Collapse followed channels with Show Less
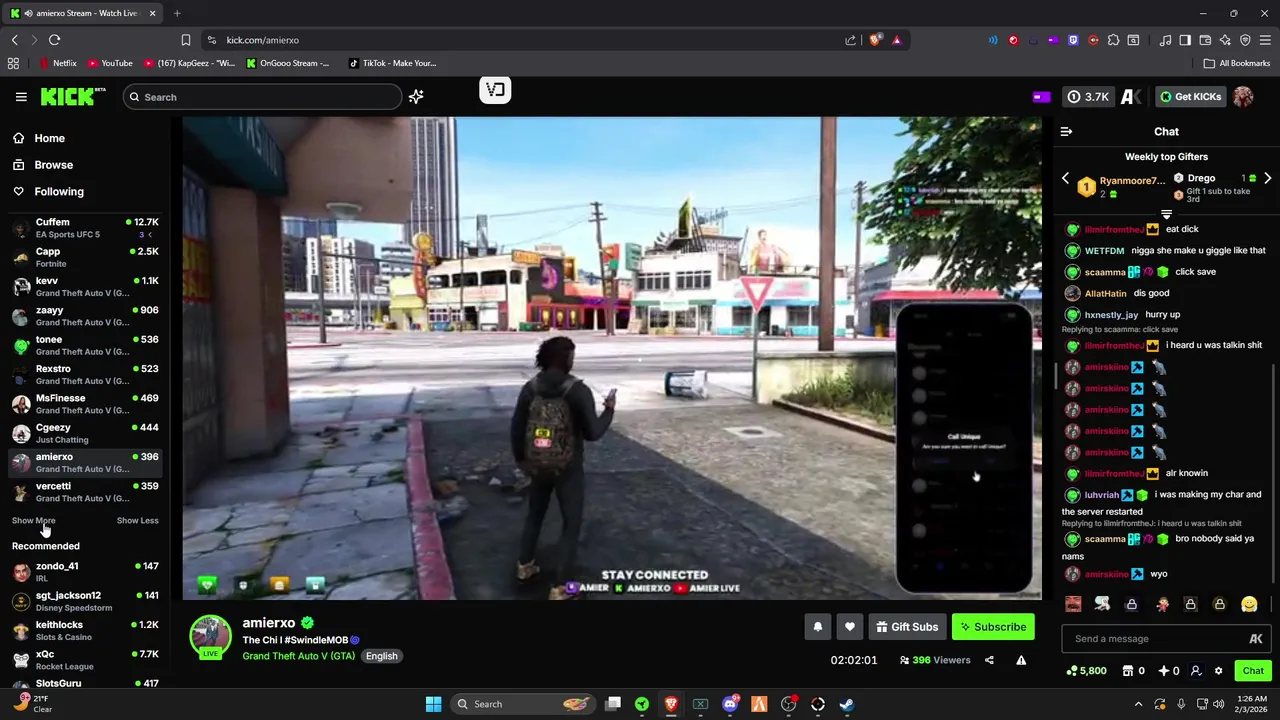The height and width of the screenshot is (720, 1280). 137,521
